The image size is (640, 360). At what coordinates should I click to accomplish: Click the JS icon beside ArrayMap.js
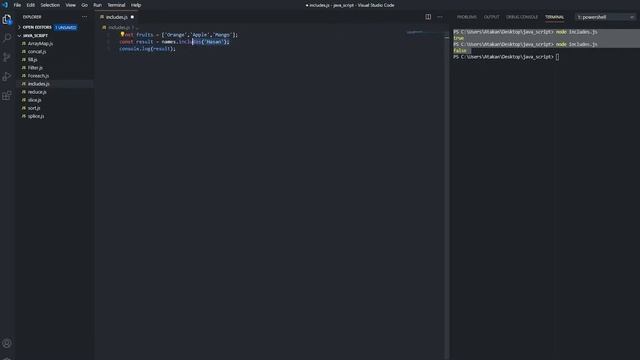tap(24, 43)
